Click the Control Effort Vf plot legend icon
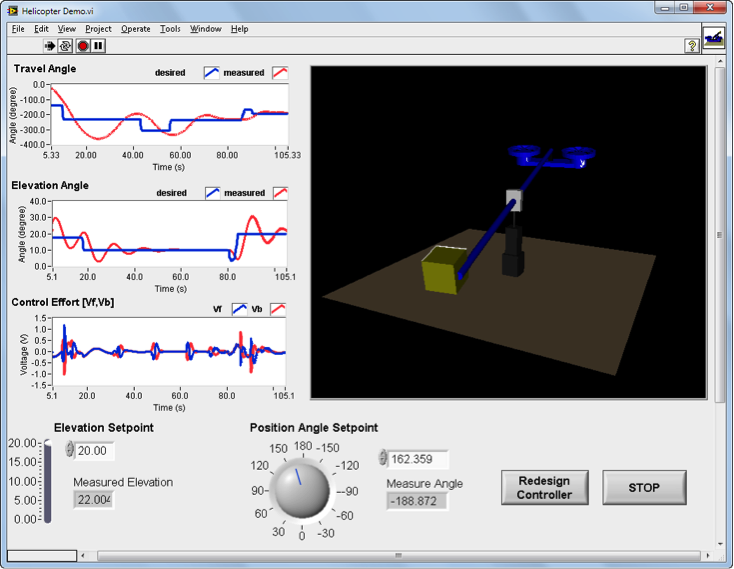Image resolution: width=734 pixels, height=569 pixels. 240,310
